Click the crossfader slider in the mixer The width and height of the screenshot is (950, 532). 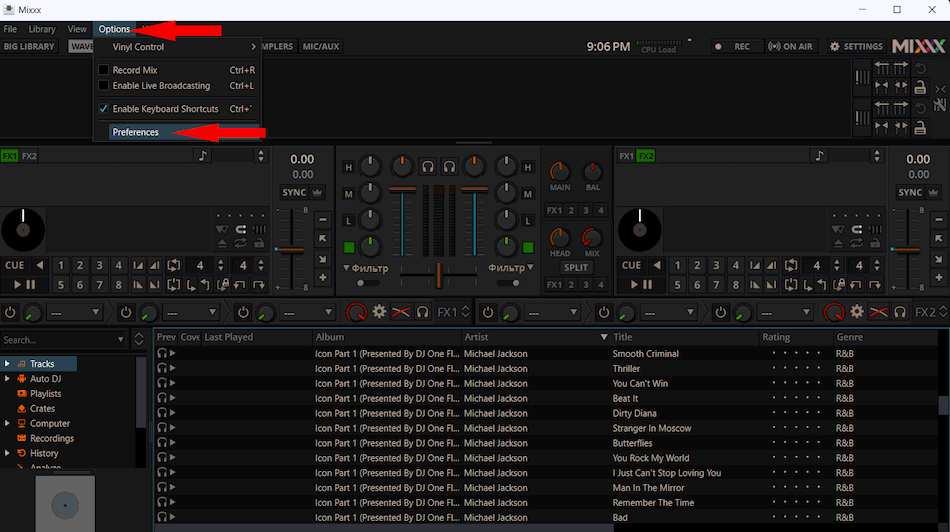438,271
